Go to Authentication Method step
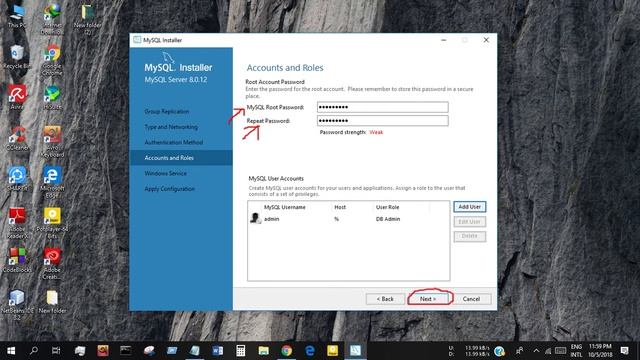The image size is (640, 360). coord(173,142)
